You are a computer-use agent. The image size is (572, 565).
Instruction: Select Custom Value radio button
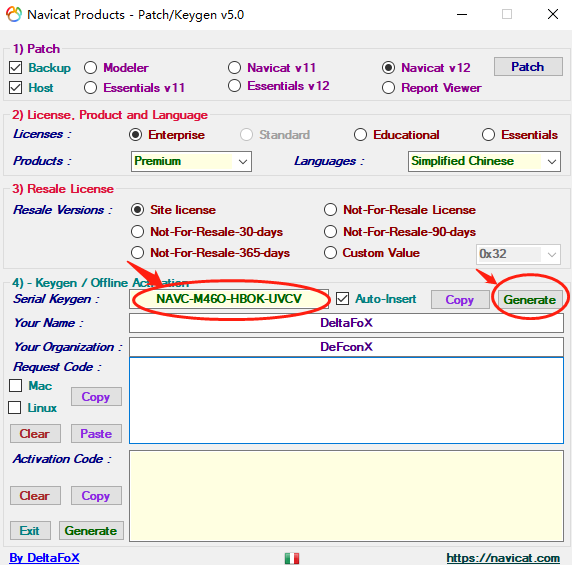[331, 253]
